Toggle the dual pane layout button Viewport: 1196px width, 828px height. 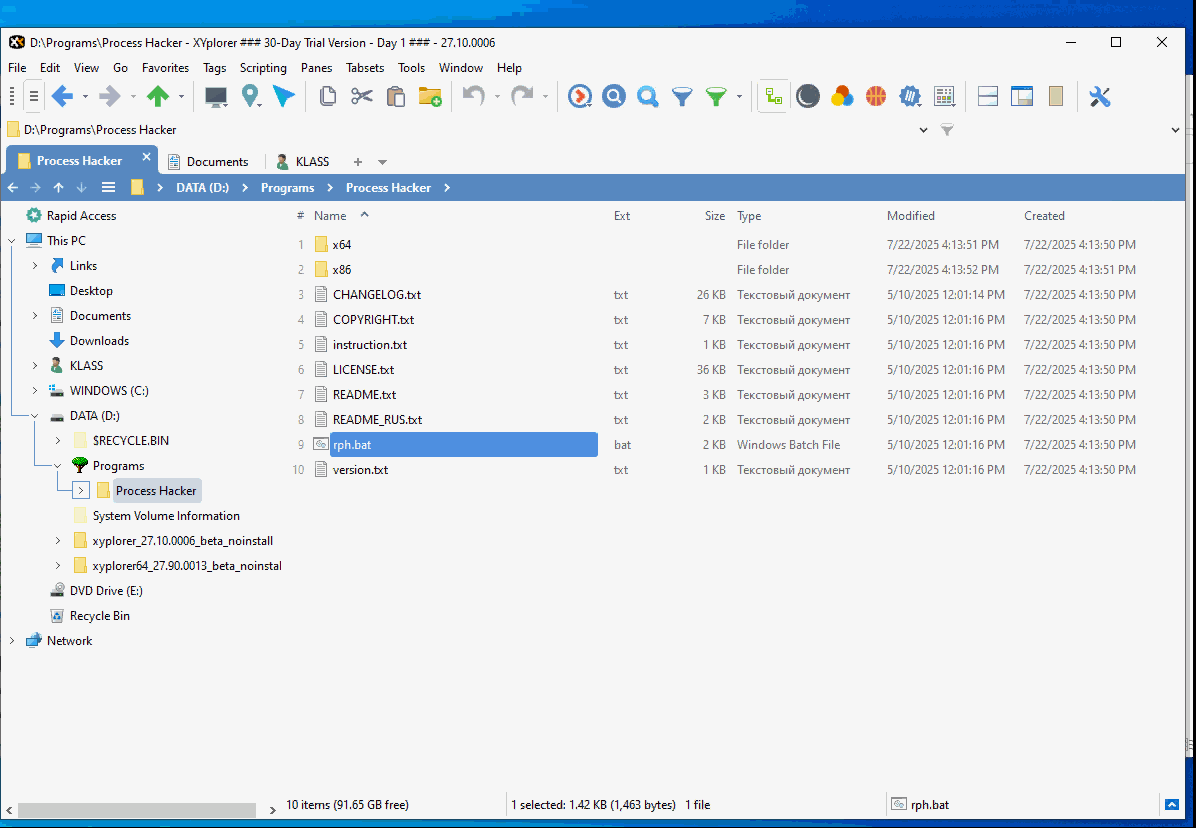pyautogui.click(x=988, y=97)
